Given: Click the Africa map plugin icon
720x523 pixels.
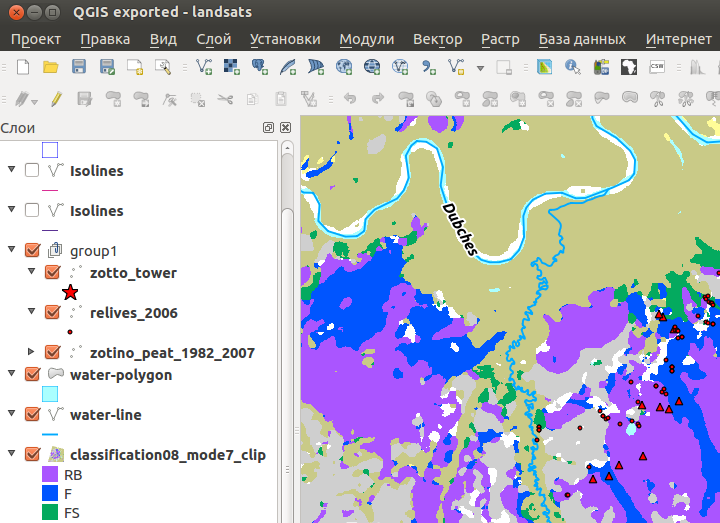Looking at the screenshot, I should coord(629,67).
